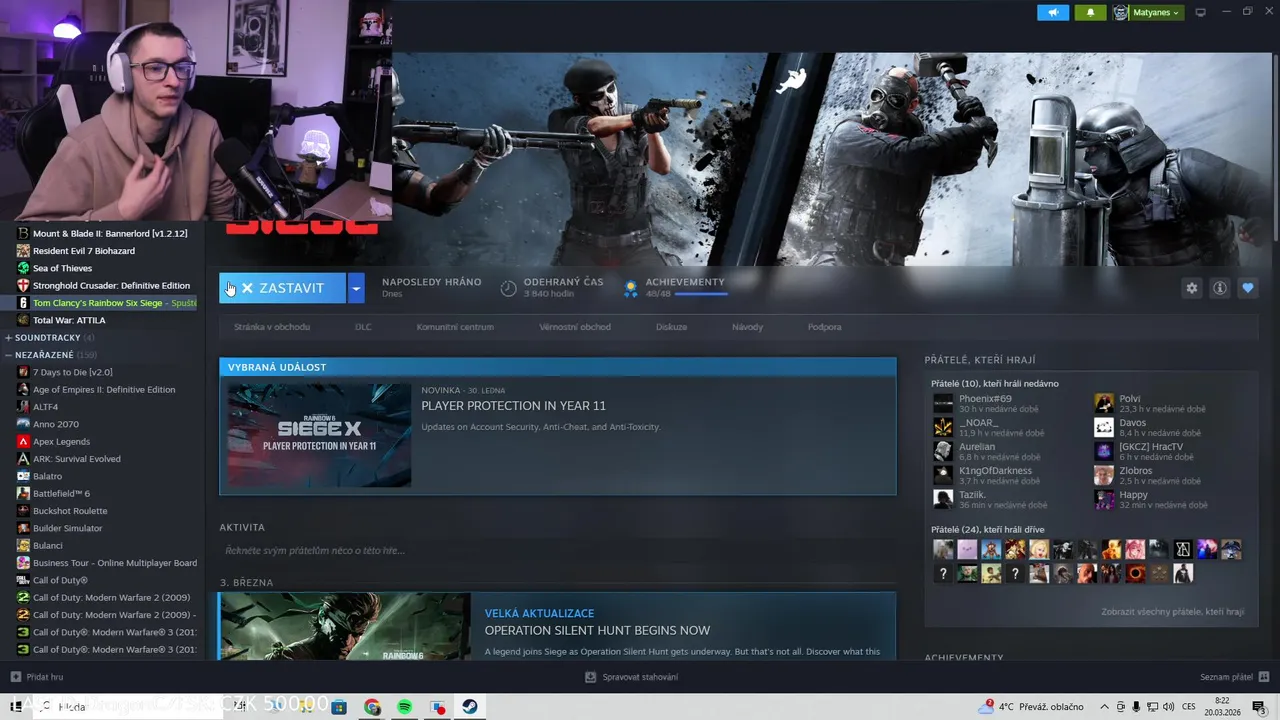Click Phoenix#69's friend avatar
This screenshot has height=720, width=1280.
[943, 403]
